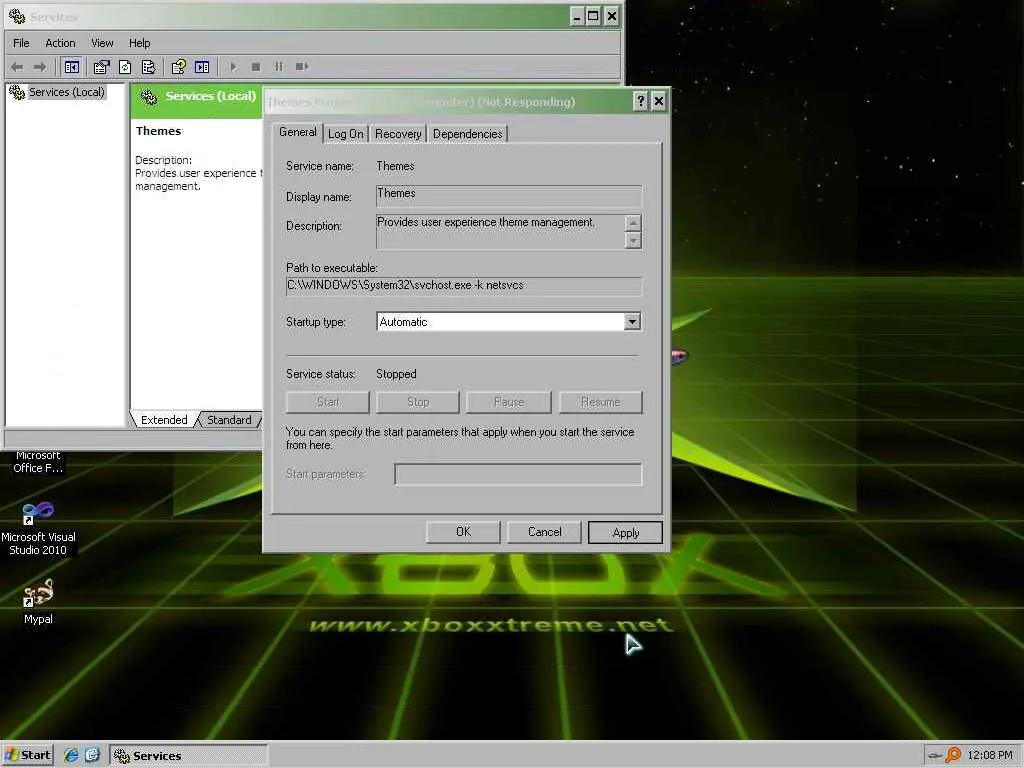1024x768 pixels.
Task: Click the Stop service button in dialog
Action: pyautogui.click(x=418, y=402)
